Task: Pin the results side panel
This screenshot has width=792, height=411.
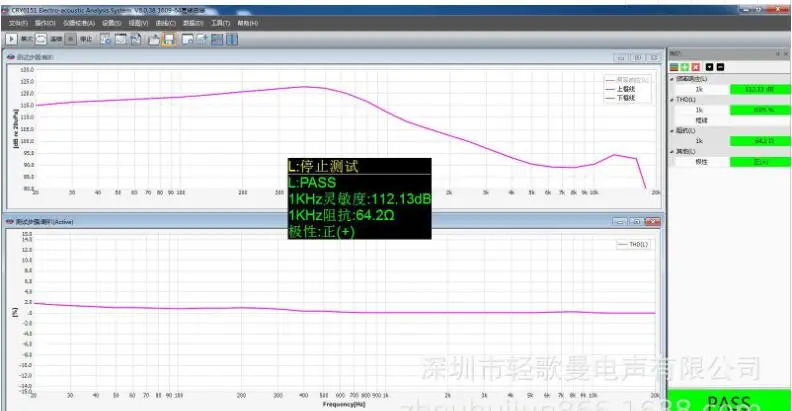Action: [778, 54]
